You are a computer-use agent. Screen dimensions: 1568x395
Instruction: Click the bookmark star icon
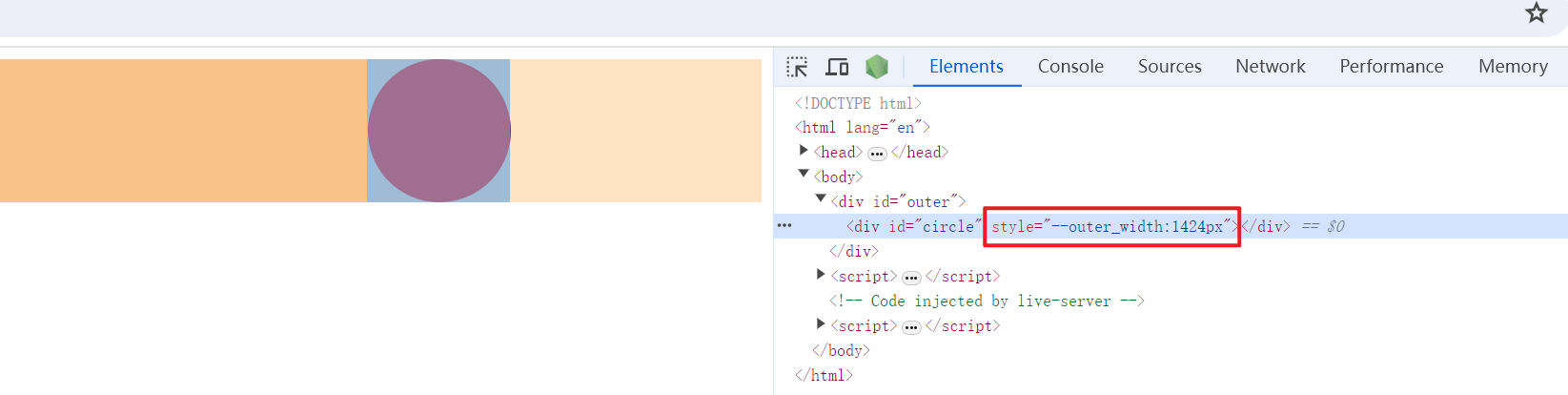click(x=1536, y=12)
